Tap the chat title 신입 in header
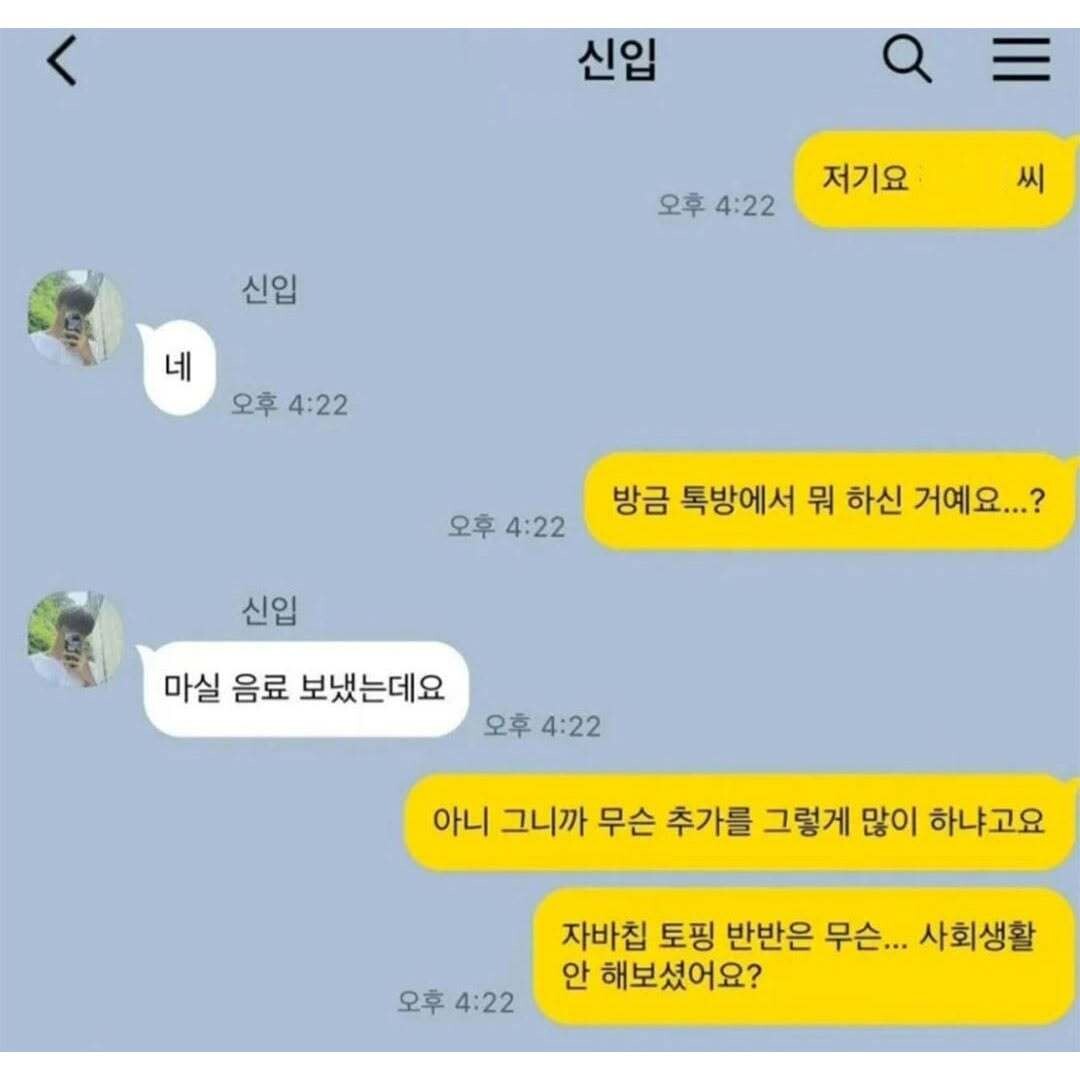This screenshot has height=1080, width=1080. tap(616, 60)
